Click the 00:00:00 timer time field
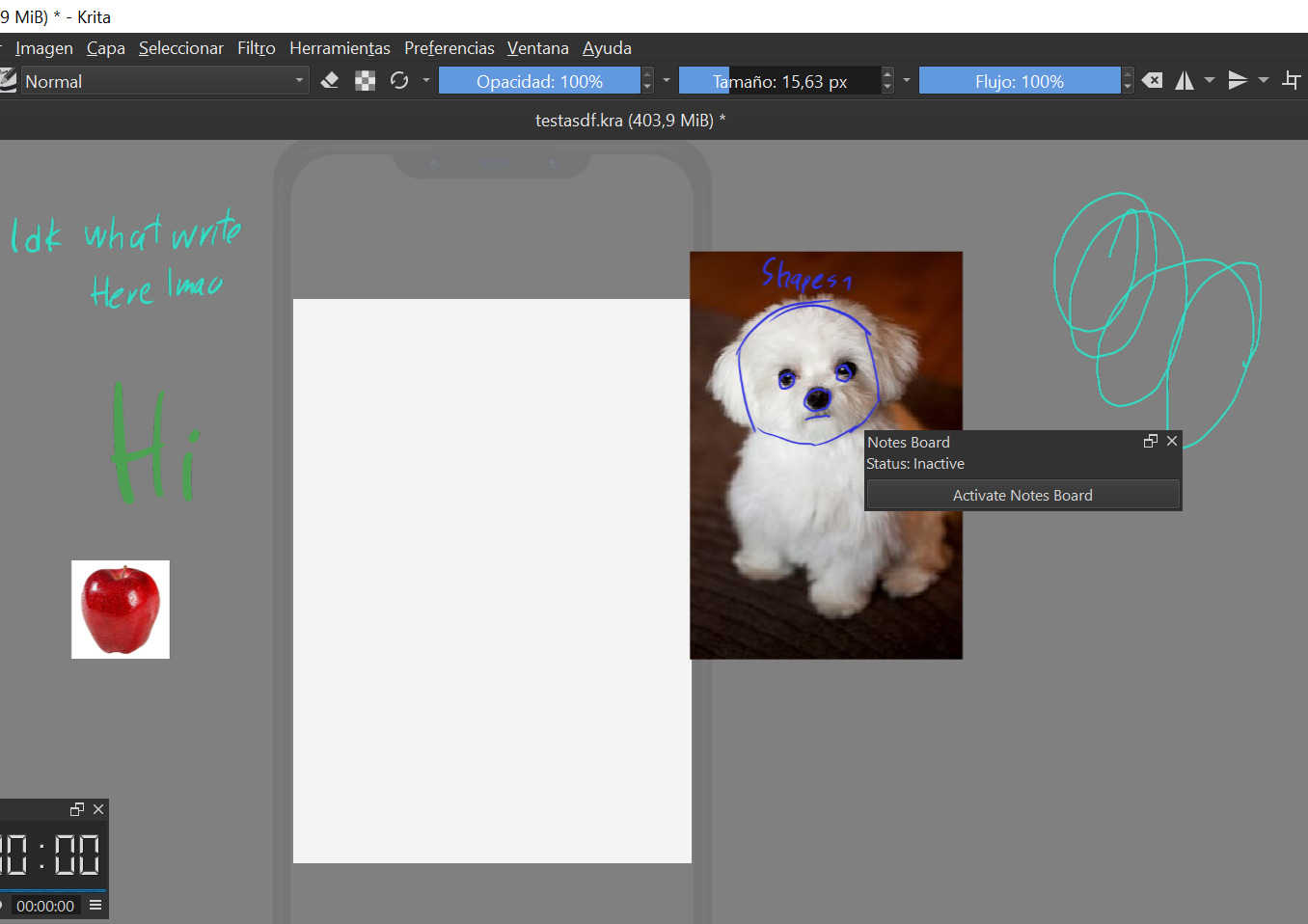 click(x=45, y=906)
